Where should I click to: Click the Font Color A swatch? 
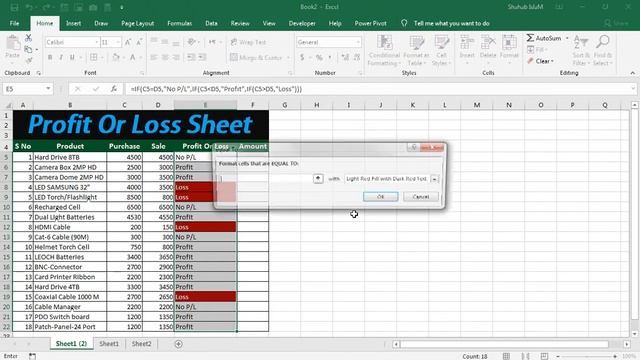[133, 57]
